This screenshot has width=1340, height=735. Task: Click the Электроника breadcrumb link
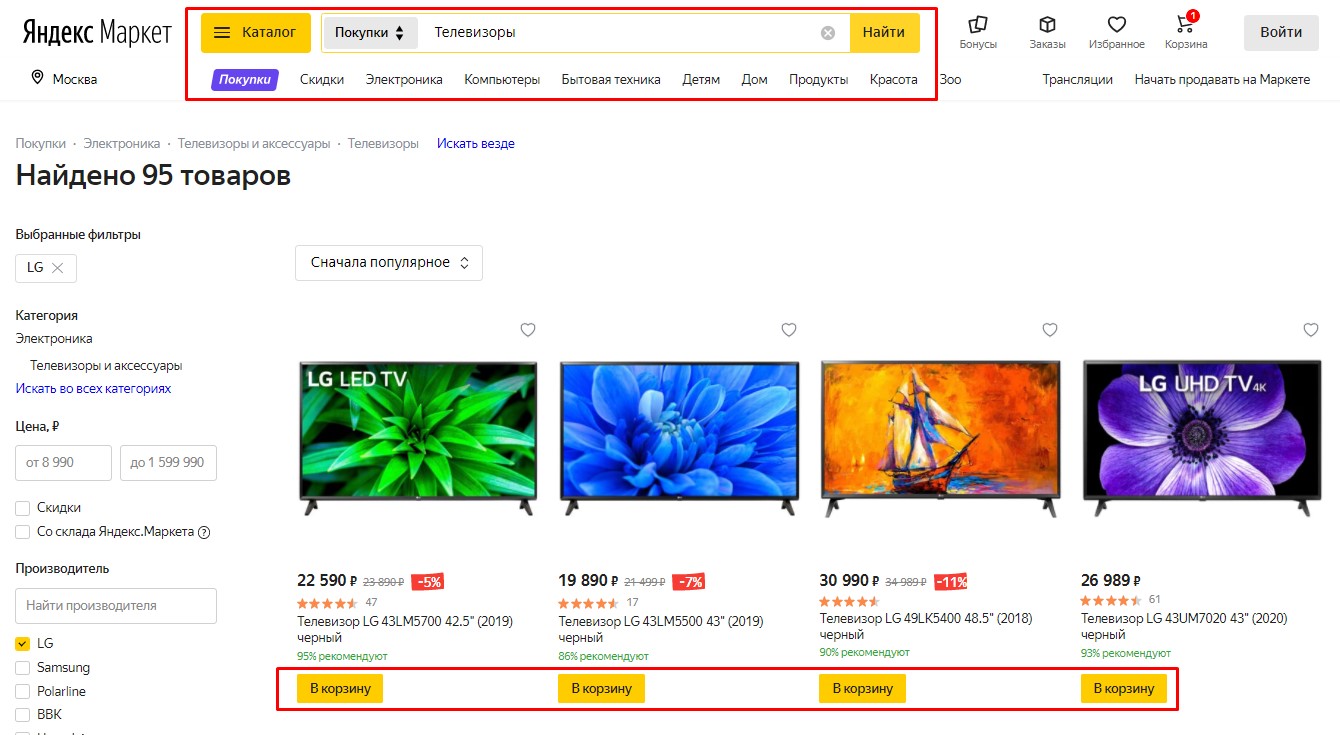pos(122,144)
